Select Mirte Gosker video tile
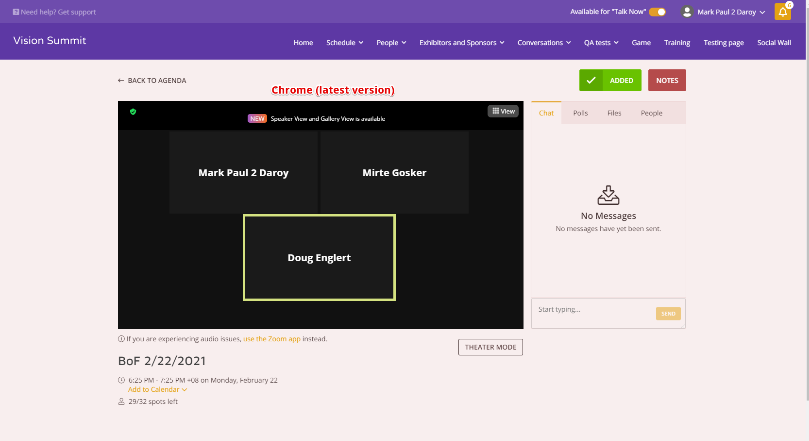Viewport: 809px width, 441px height. tap(394, 172)
